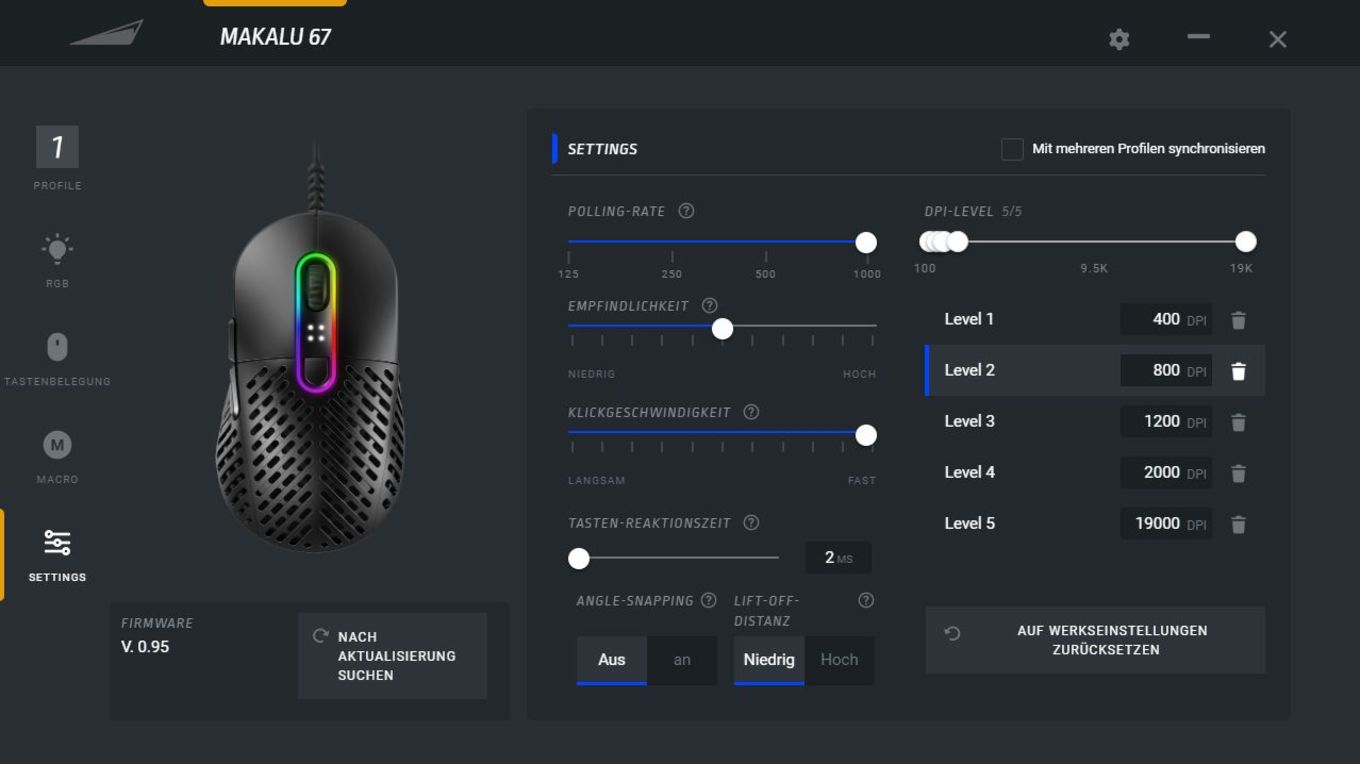Click the Mountain logo in the header
This screenshot has width=1360, height=764.
[107, 33]
